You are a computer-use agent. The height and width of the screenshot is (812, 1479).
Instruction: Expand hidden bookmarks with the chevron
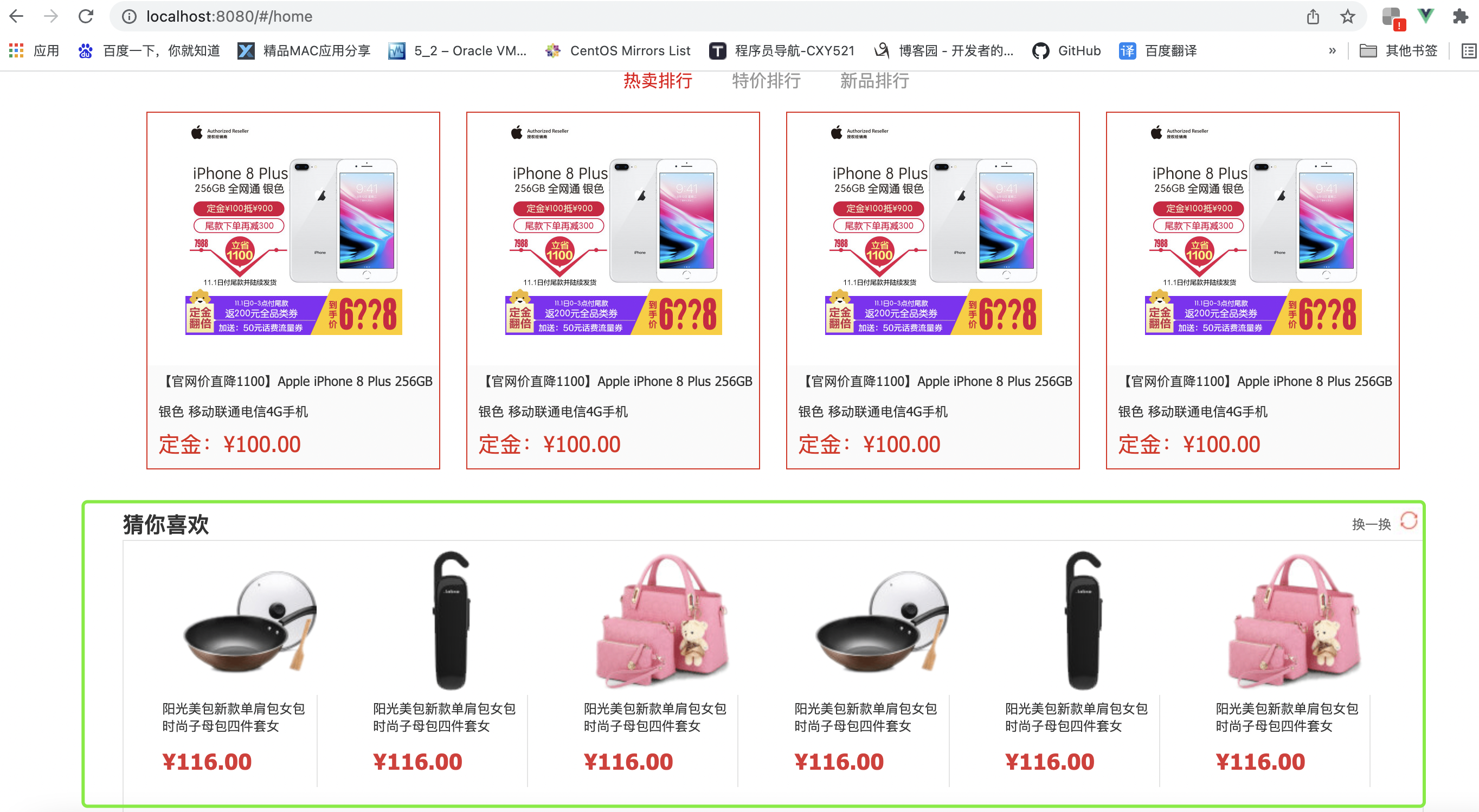tap(1332, 50)
